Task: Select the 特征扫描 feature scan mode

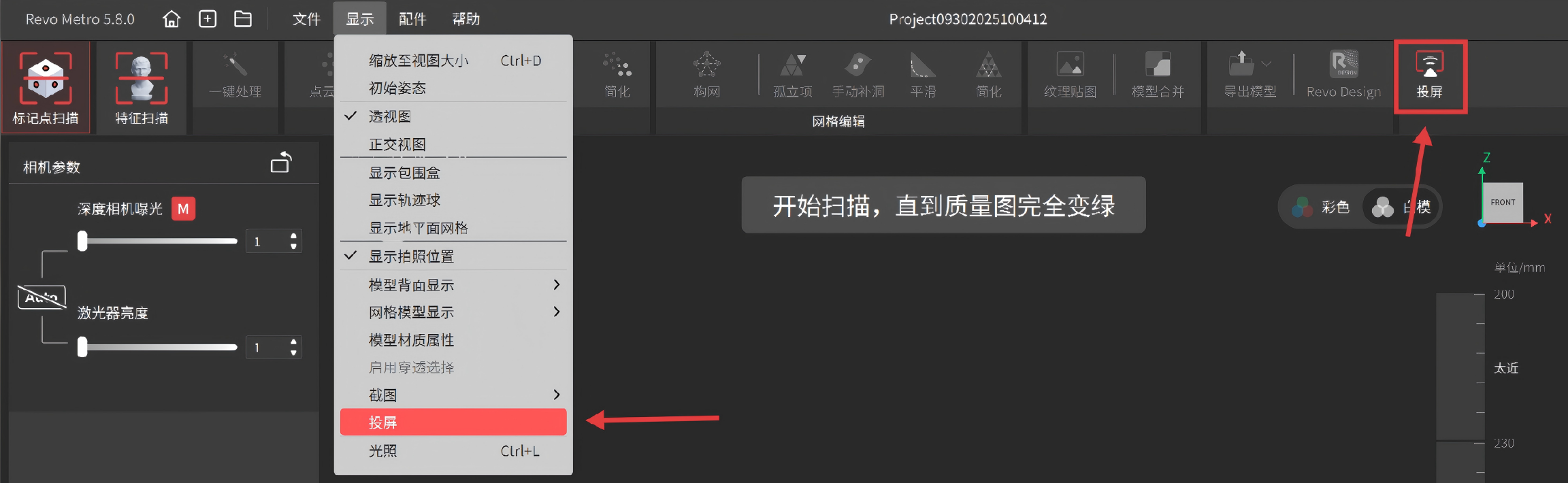Action: click(142, 87)
